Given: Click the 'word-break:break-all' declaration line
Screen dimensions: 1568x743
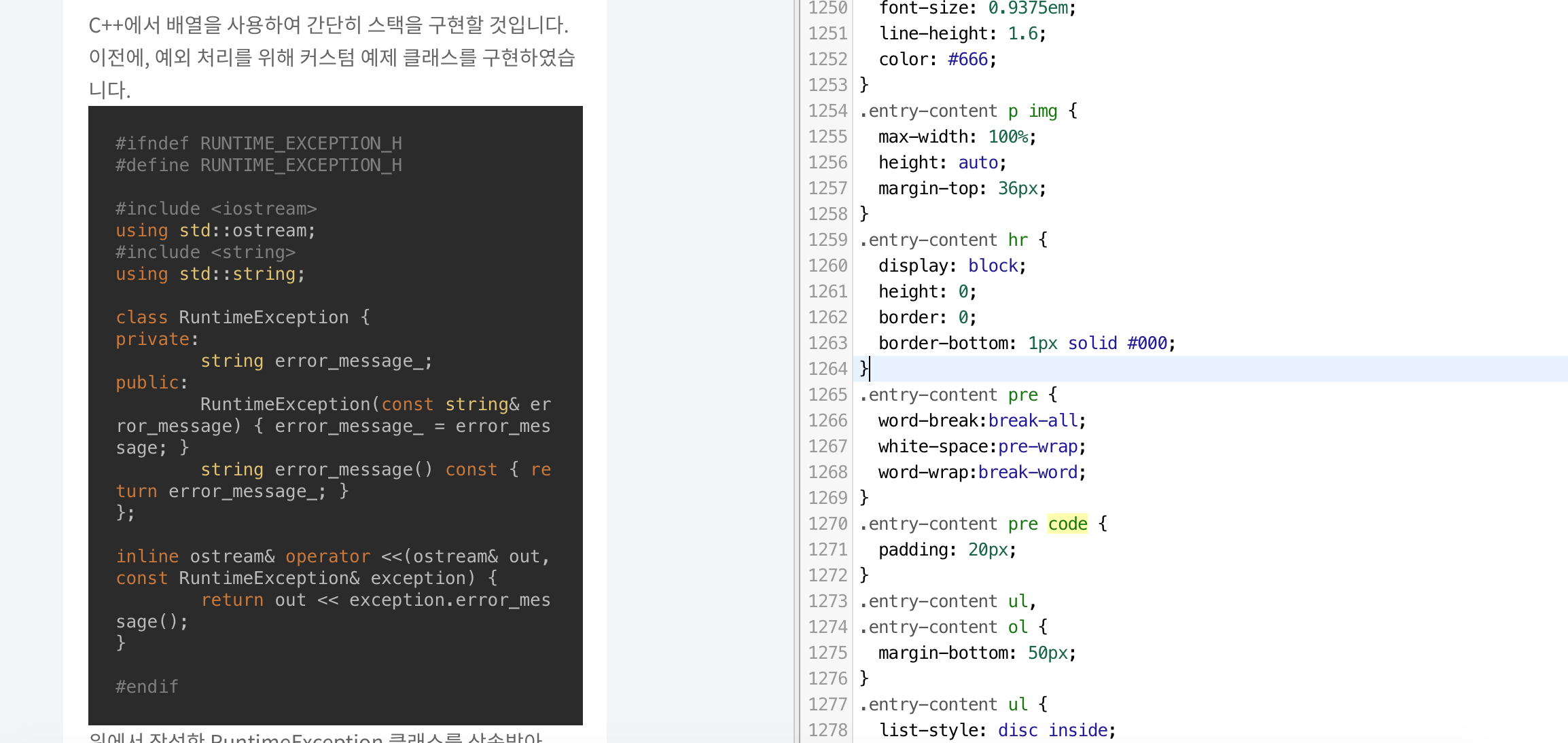Looking at the screenshot, I should (981, 420).
